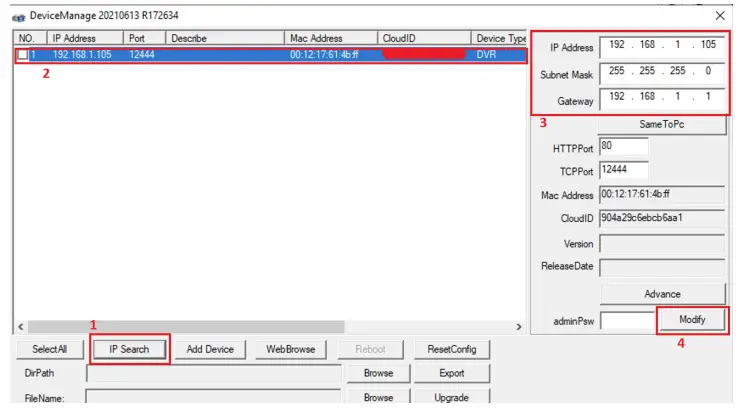Click the empty Version field
This screenshot has height=411, width=739.
(662, 244)
